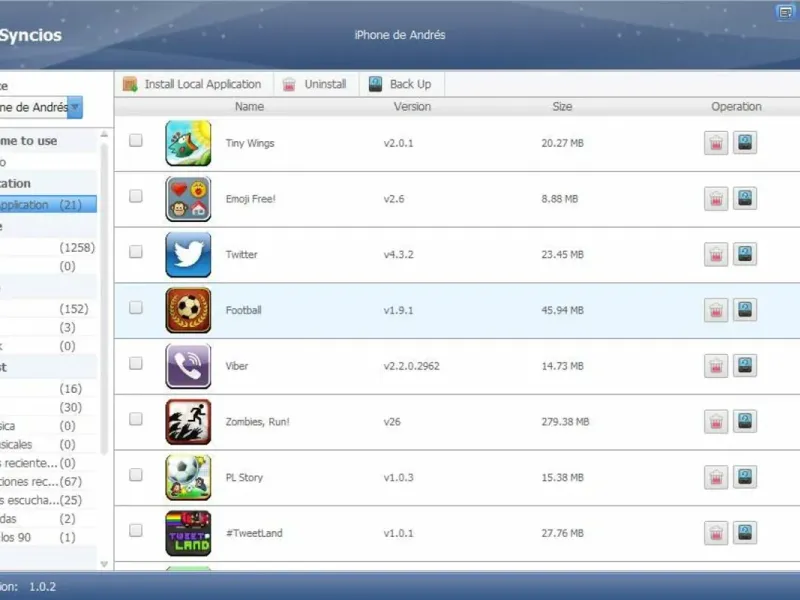Screen dimensions: 800x600
Task: Click the Emoji Free! app icon
Action: pos(188,198)
